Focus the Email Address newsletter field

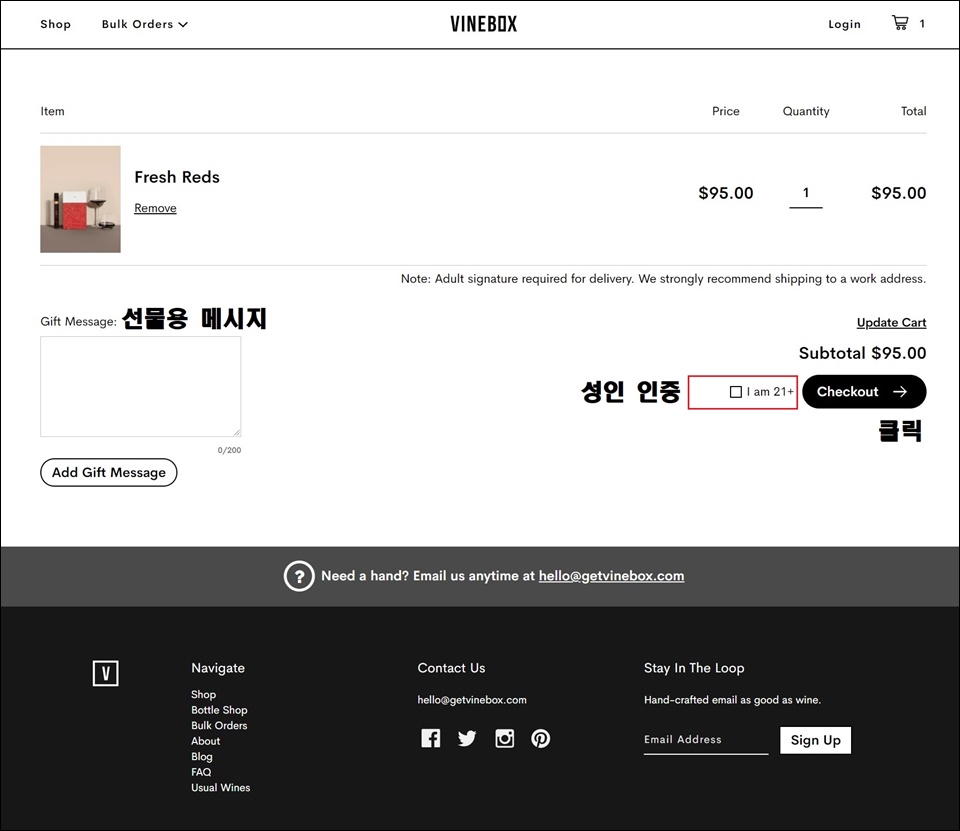pyautogui.click(x=706, y=740)
